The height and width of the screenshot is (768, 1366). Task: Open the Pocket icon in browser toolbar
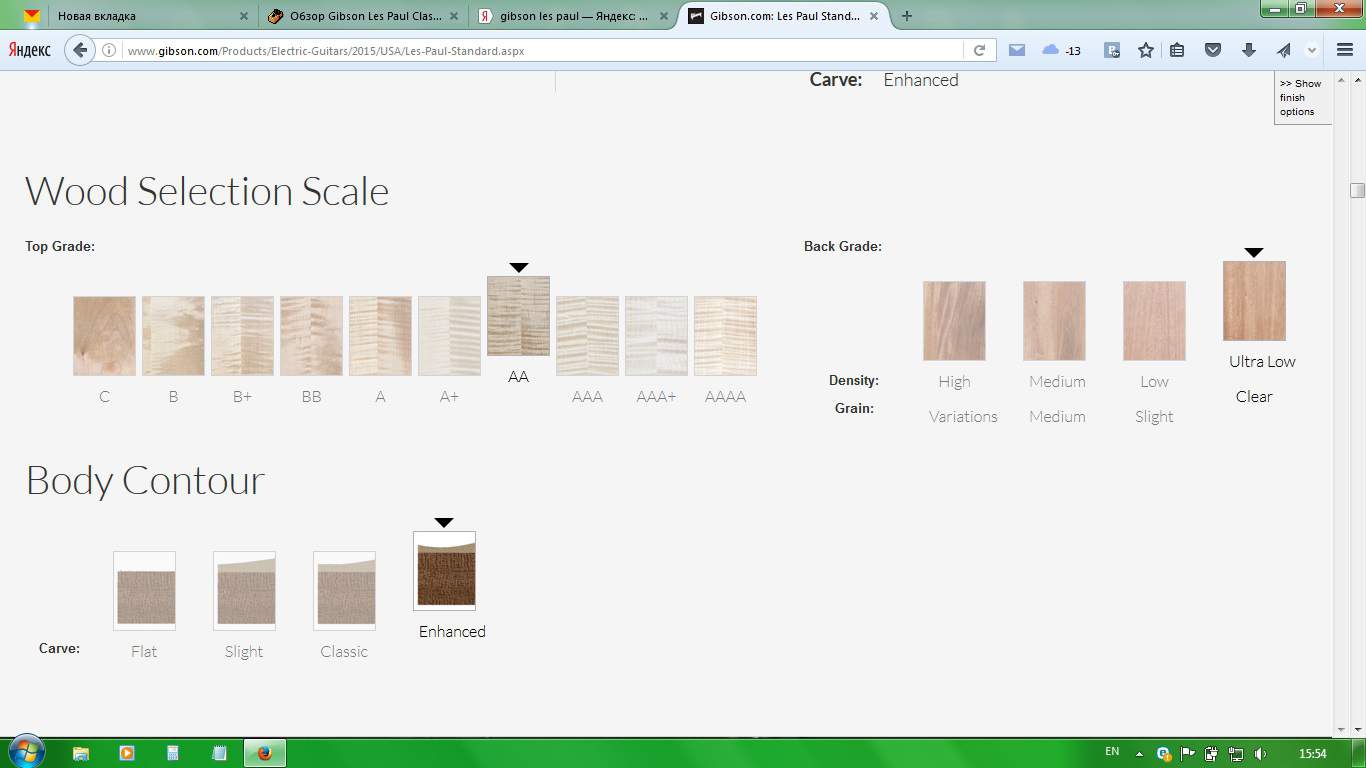click(x=1213, y=50)
